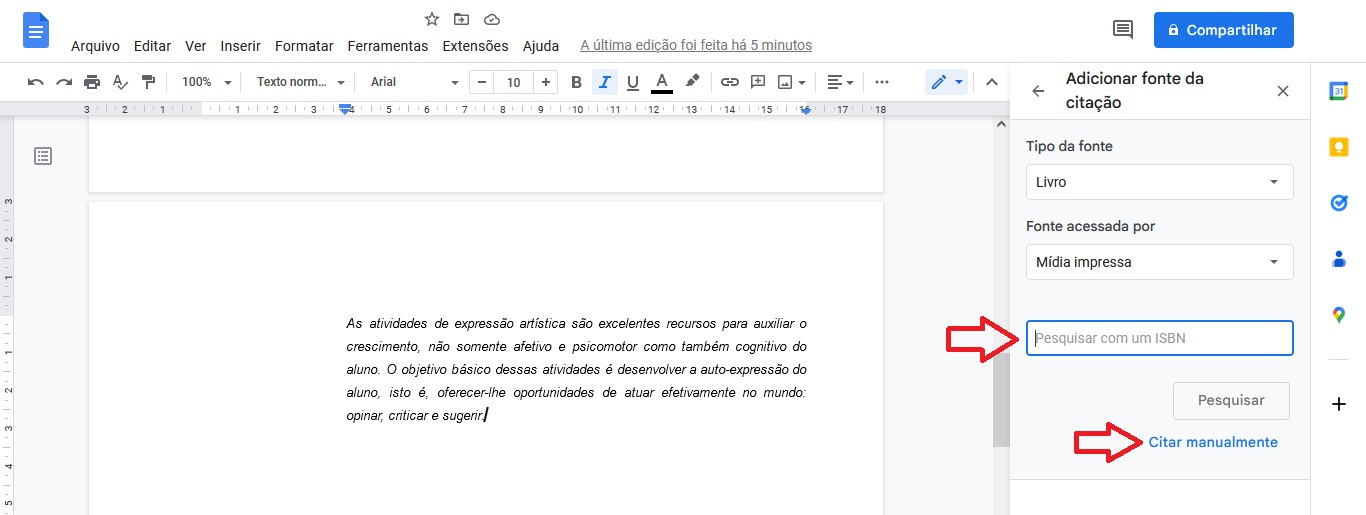The image size is (1366, 515).
Task: Open Google Keep from side panel
Action: tap(1338, 147)
